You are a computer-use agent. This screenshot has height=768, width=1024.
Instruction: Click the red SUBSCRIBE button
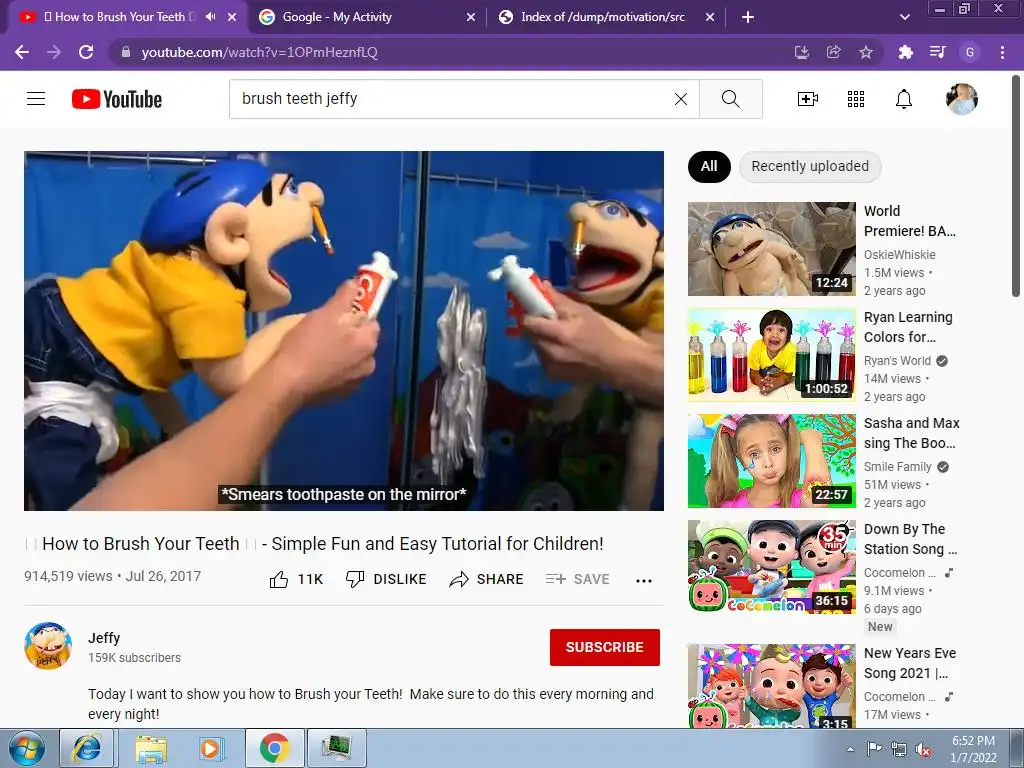[x=605, y=647]
